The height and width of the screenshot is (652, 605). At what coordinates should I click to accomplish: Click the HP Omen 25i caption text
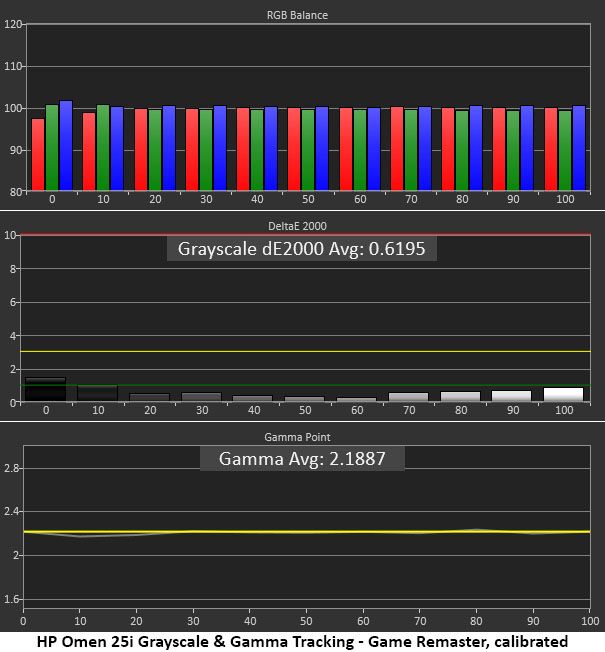coord(302,642)
